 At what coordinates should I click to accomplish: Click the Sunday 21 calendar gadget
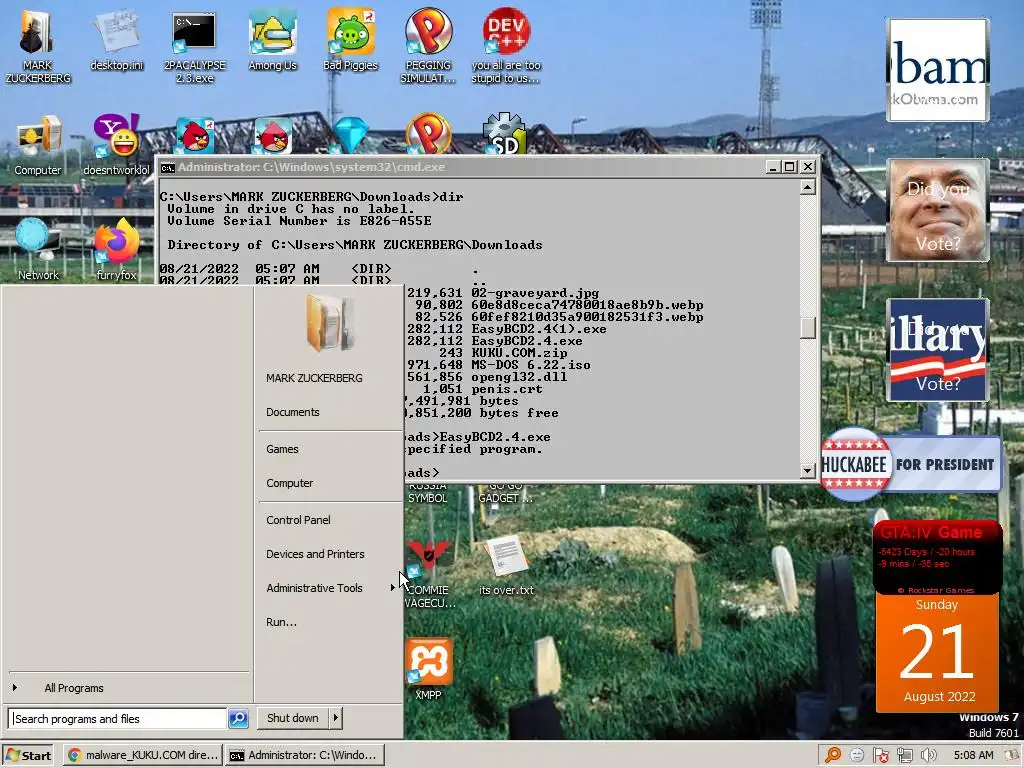click(x=937, y=652)
